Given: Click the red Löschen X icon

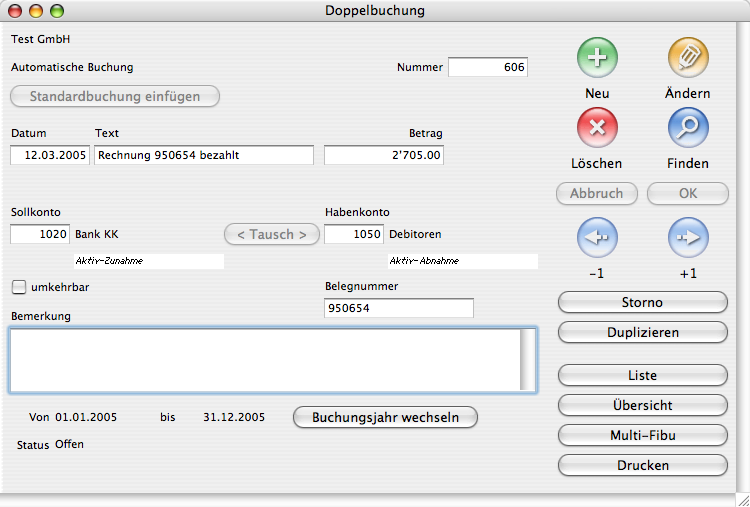Looking at the screenshot, I should [x=597, y=128].
